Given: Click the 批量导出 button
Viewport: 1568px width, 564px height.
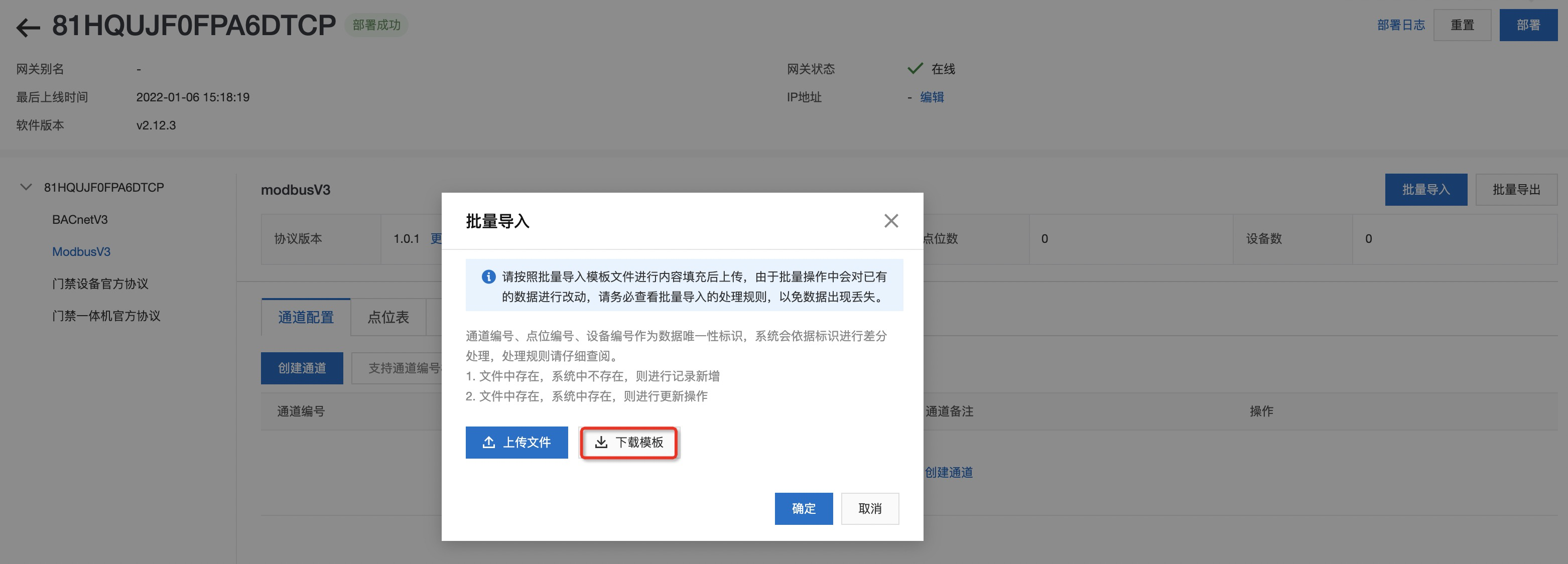Looking at the screenshot, I should [1516, 190].
